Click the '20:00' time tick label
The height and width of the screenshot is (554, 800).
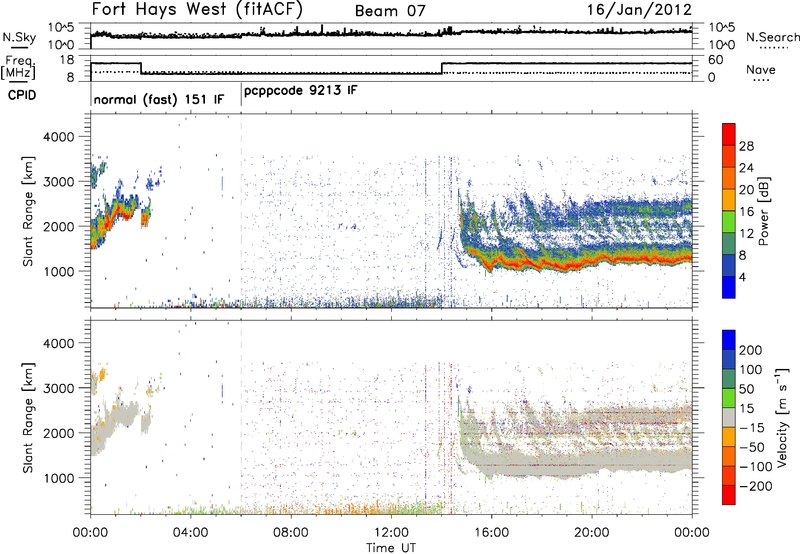(592, 533)
